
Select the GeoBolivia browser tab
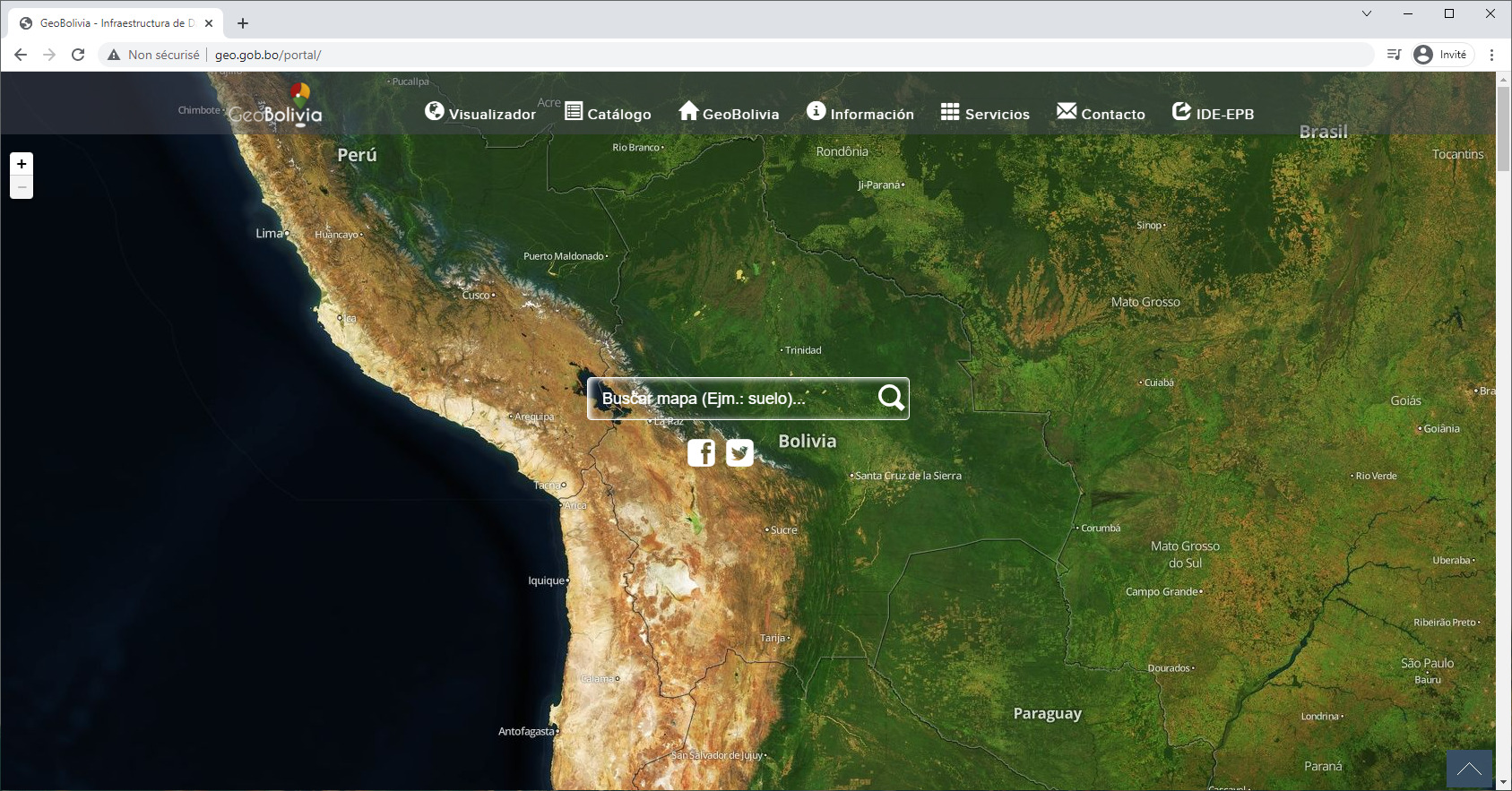coord(117,23)
